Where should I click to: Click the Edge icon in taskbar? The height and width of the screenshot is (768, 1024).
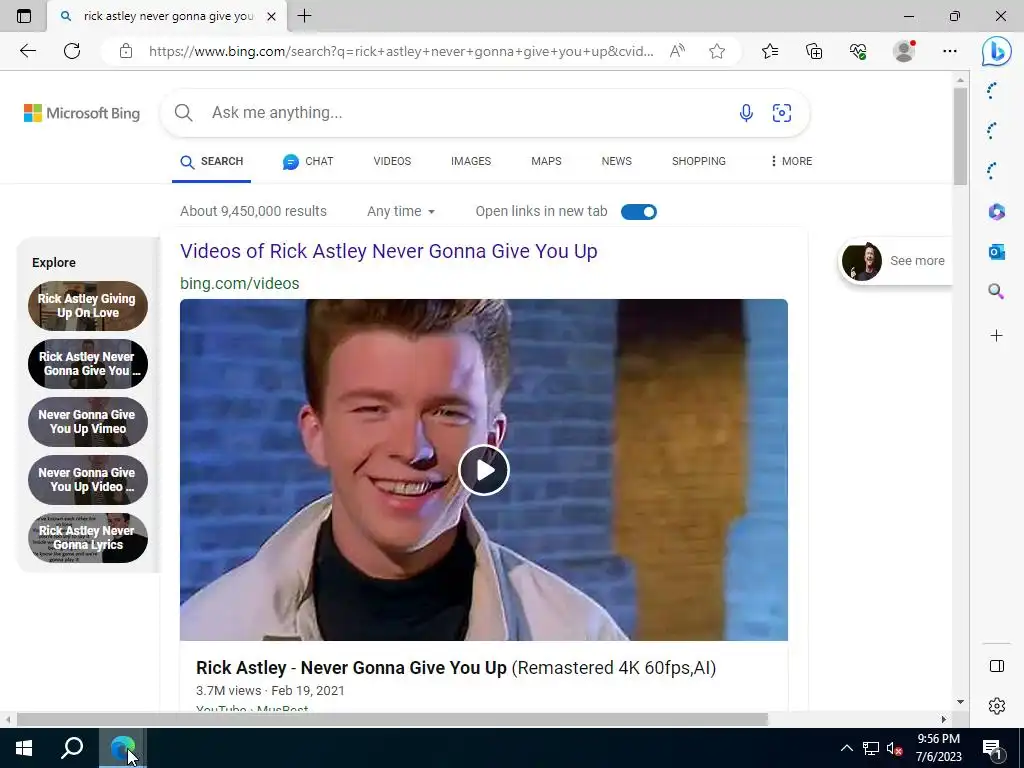click(122, 748)
